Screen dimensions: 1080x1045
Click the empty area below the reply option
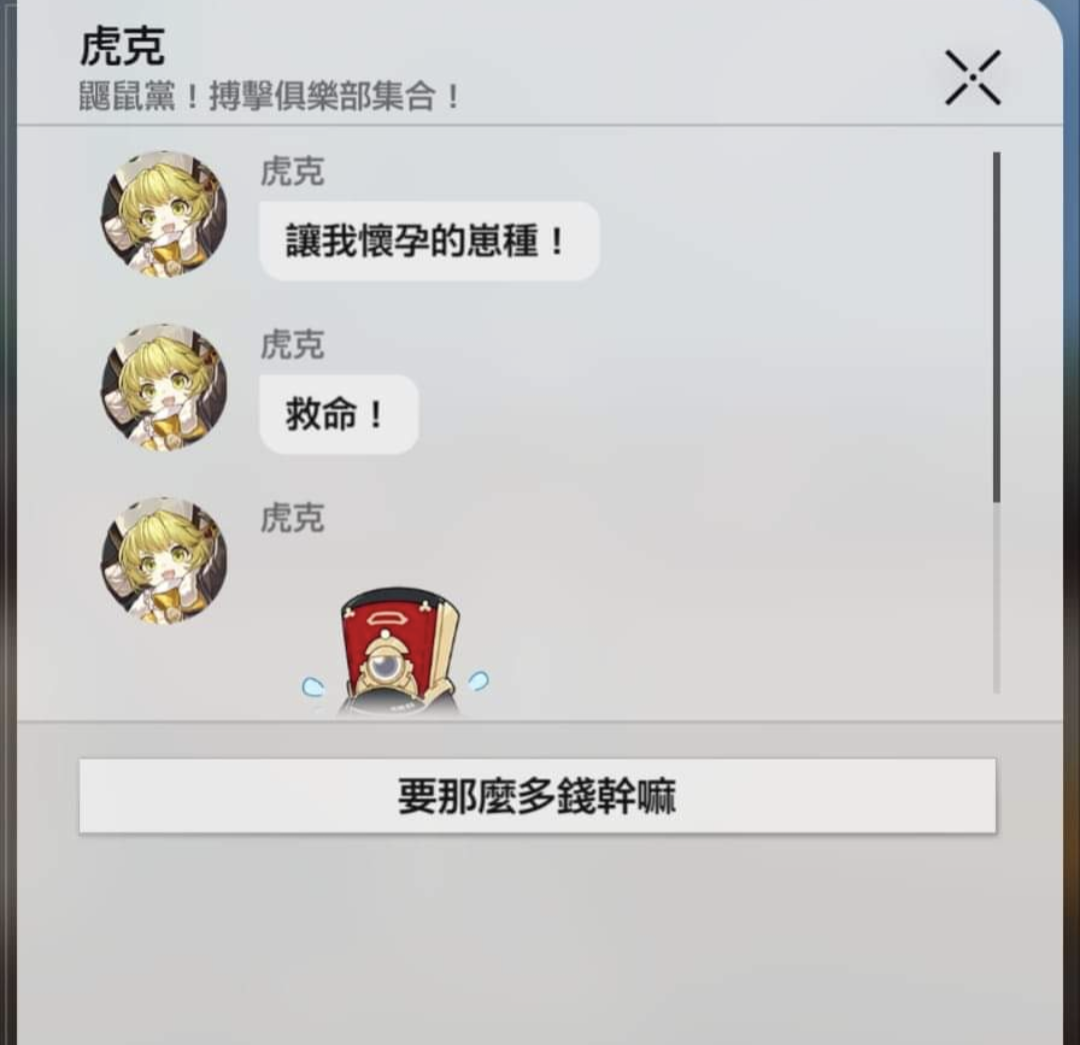537,937
